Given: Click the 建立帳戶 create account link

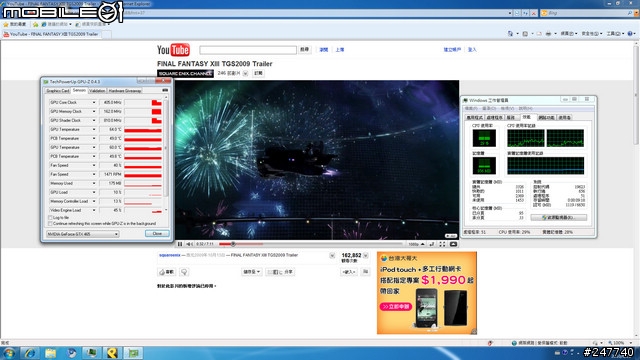Looking at the screenshot, I should click(x=452, y=50).
